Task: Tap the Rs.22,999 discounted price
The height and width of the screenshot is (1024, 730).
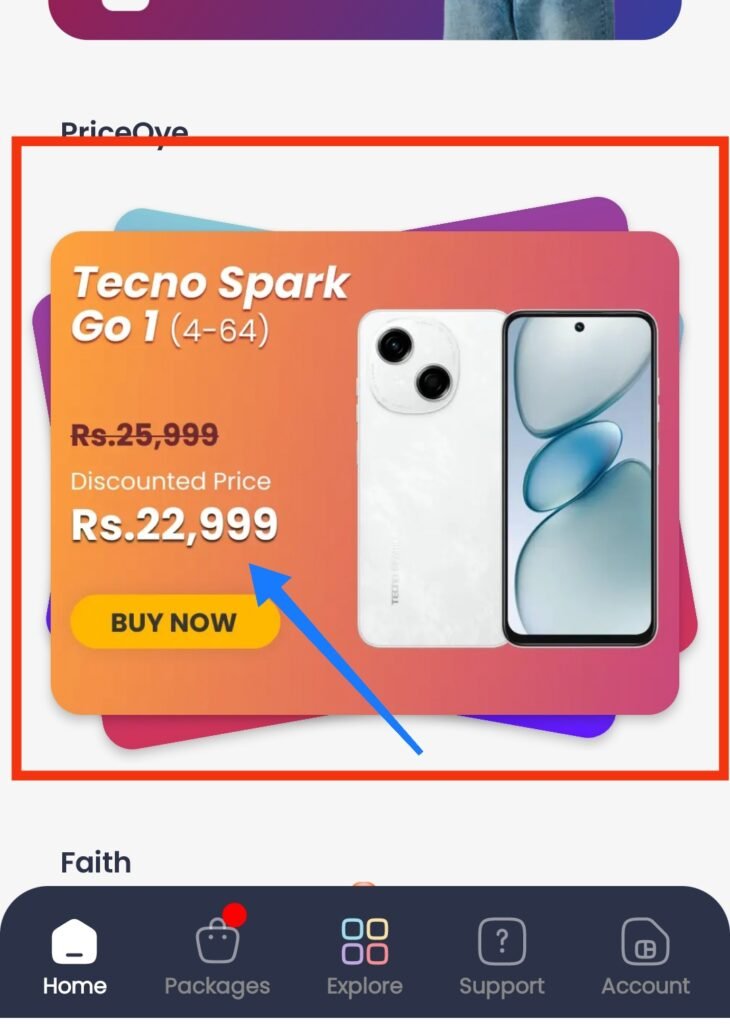Action: pyautogui.click(x=174, y=524)
